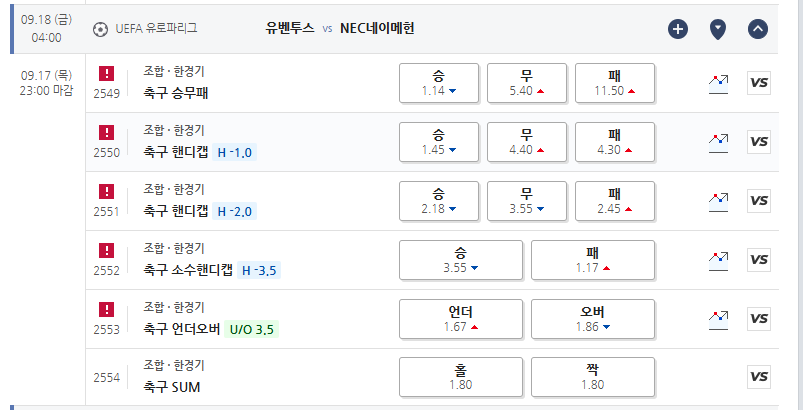Click the location pin icon in header

718,30
